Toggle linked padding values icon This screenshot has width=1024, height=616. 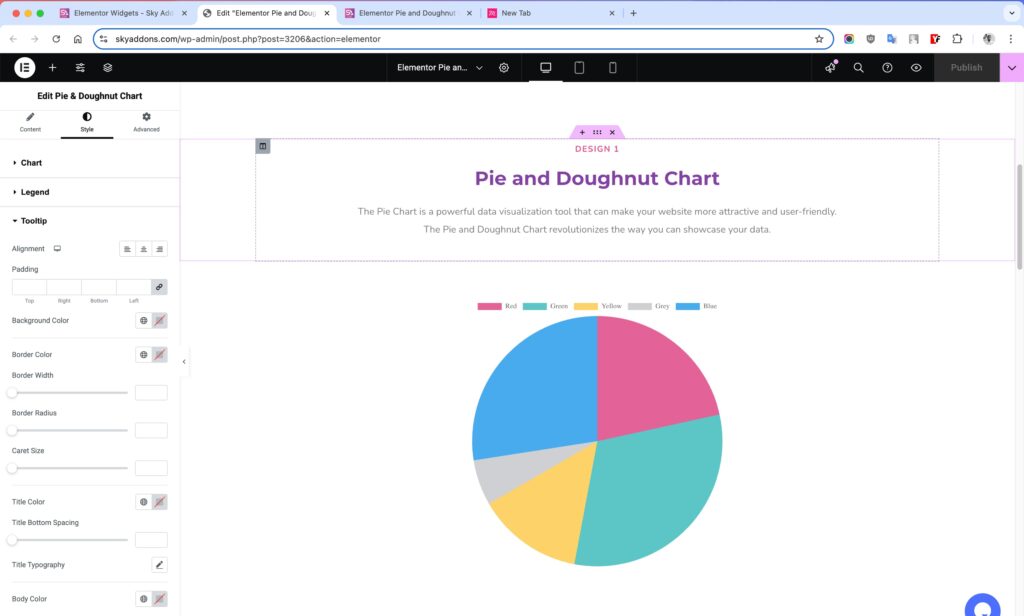(x=159, y=287)
